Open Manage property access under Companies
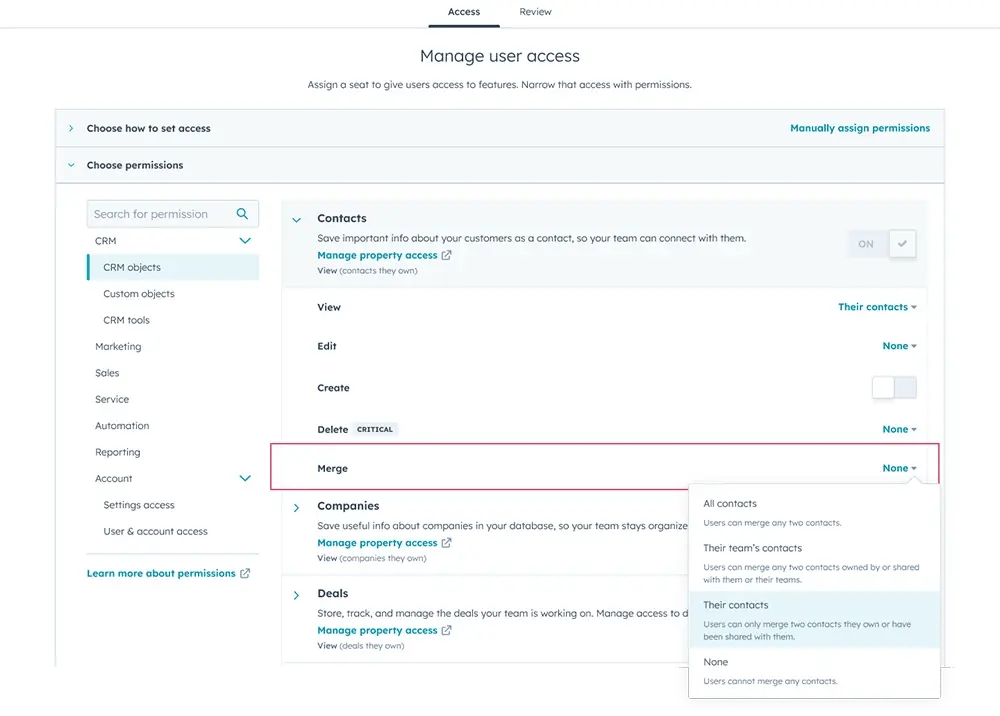The width and height of the screenshot is (1000, 716). point(378,543)
